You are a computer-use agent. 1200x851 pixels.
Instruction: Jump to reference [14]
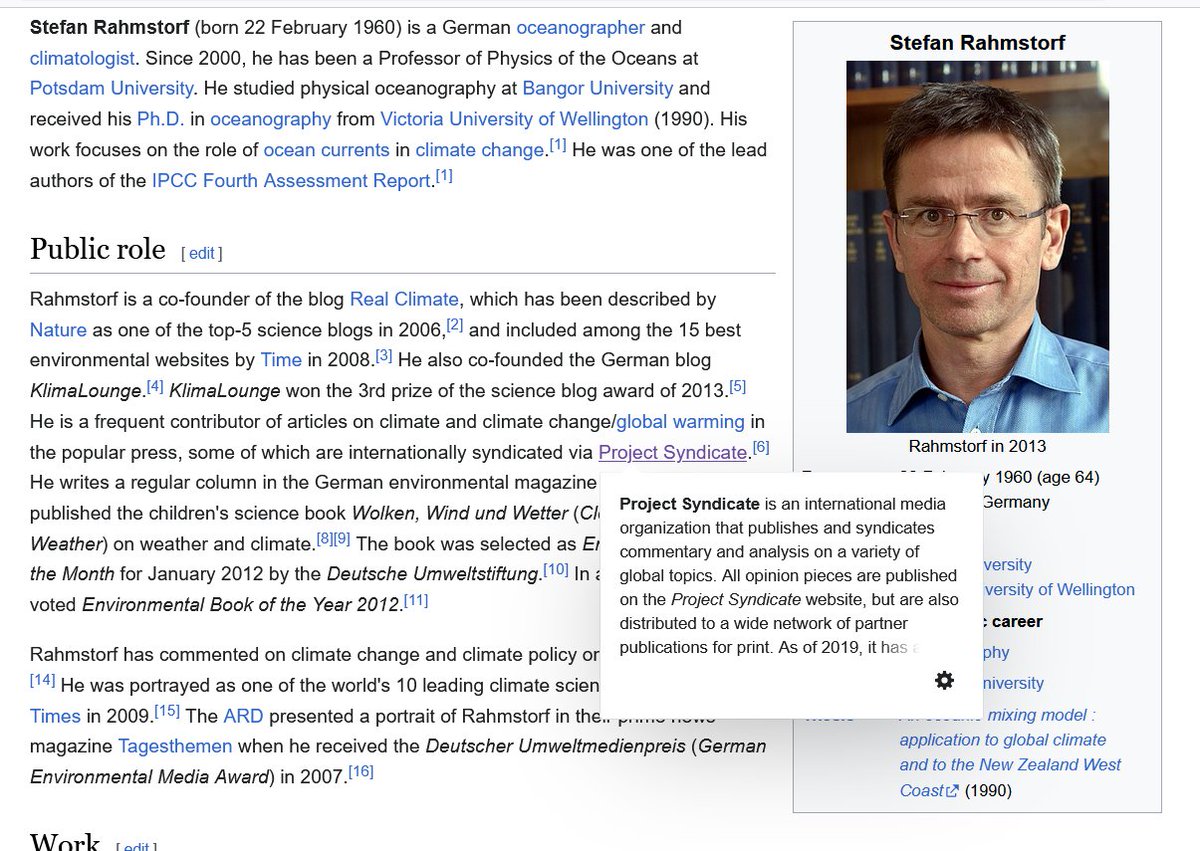point(43,681)
